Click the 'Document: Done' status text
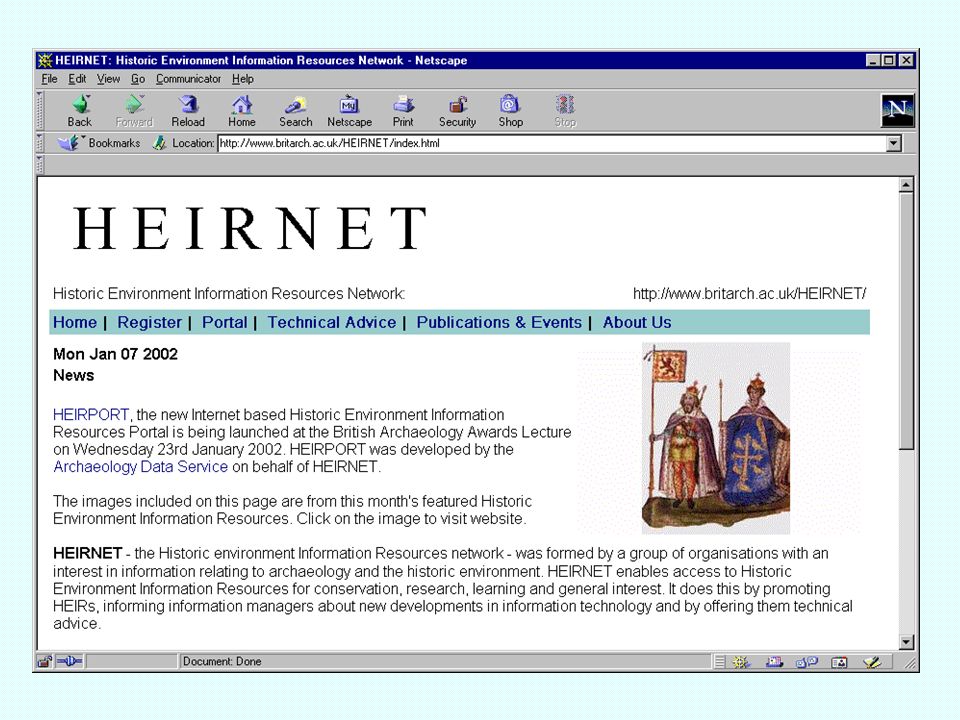Image resolution: width=960 pixels, height=720 pixels. tap(222, 661)
